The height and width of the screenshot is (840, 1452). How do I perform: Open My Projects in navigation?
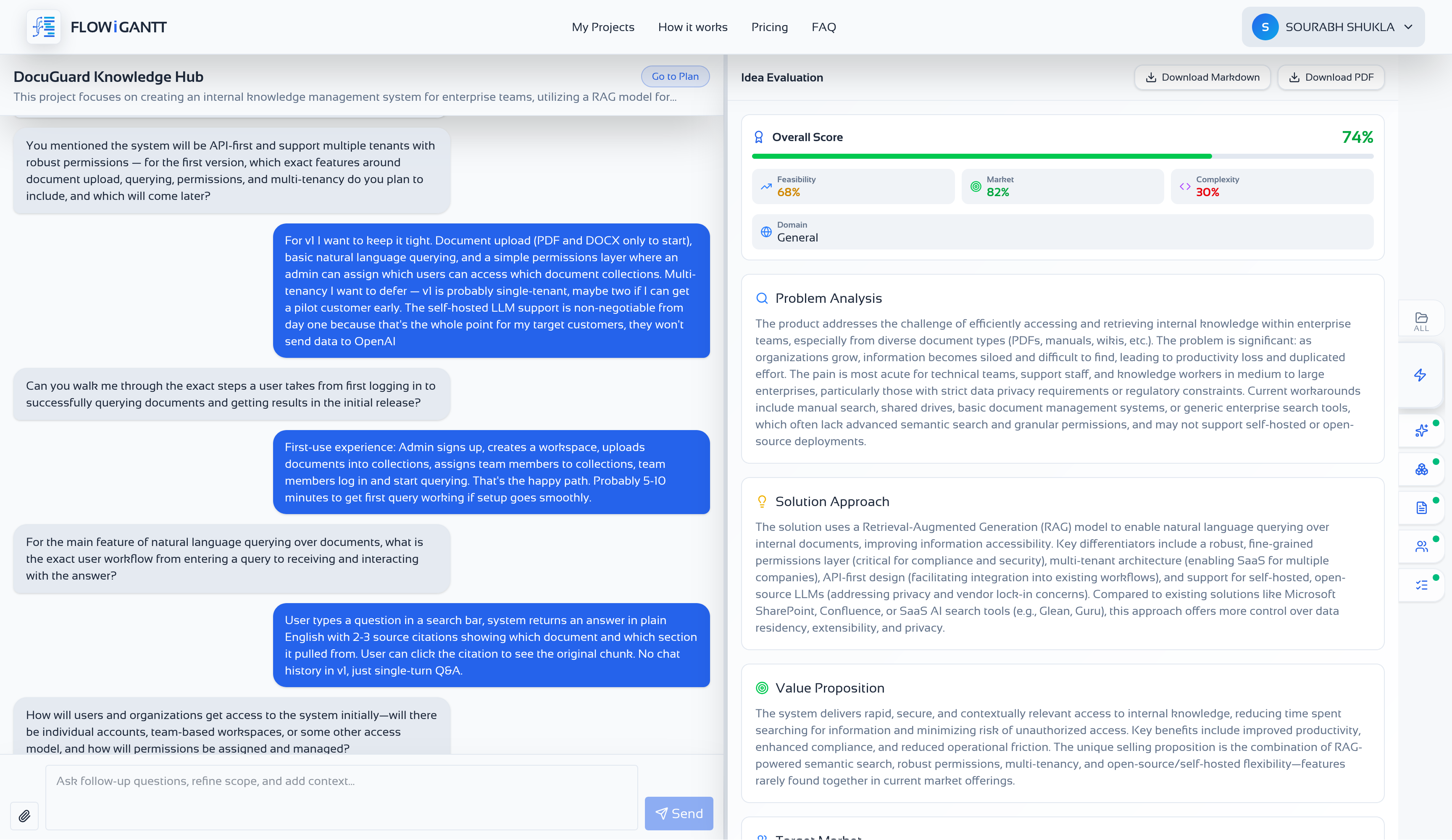(x=603, y=27)
